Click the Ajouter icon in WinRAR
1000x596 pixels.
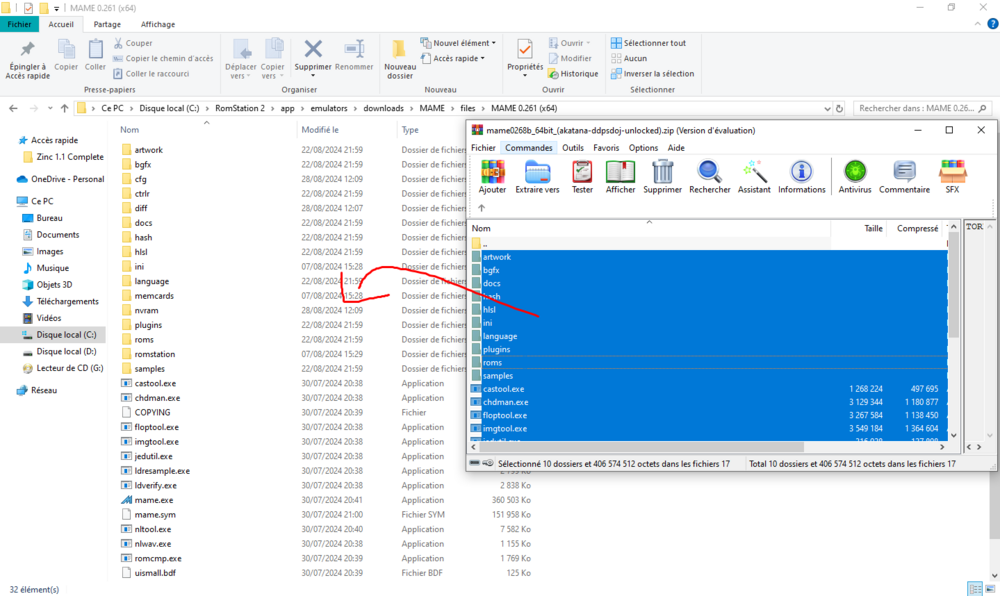click(x=490, y=172)
